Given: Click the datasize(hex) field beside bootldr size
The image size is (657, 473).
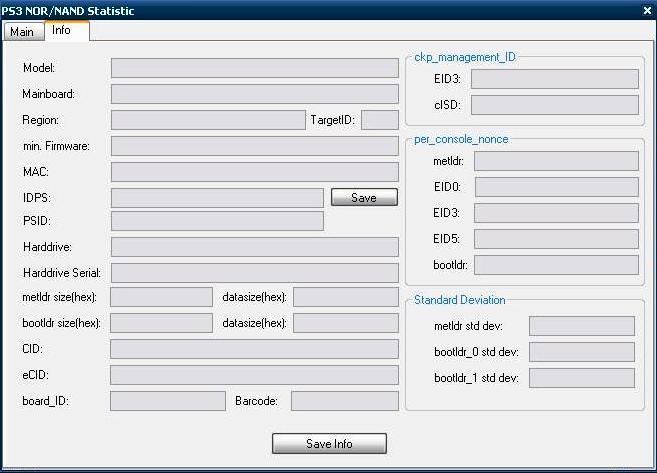Looking at the screenshot, I should click(x=346, y=323).
